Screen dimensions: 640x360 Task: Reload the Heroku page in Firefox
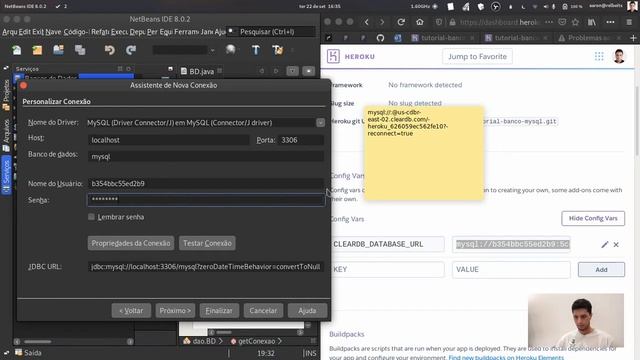pyautogui.click(x=401, y=22)
